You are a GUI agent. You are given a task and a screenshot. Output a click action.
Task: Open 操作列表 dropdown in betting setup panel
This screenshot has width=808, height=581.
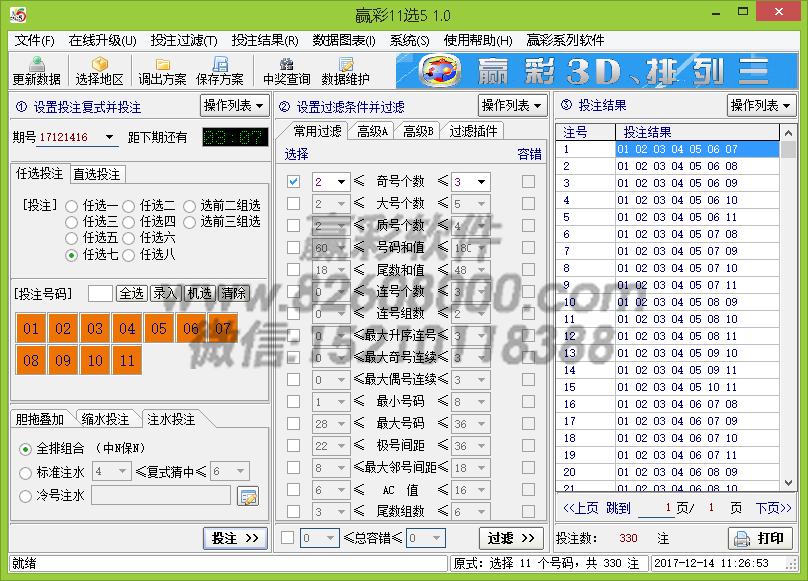click(234, 106)
